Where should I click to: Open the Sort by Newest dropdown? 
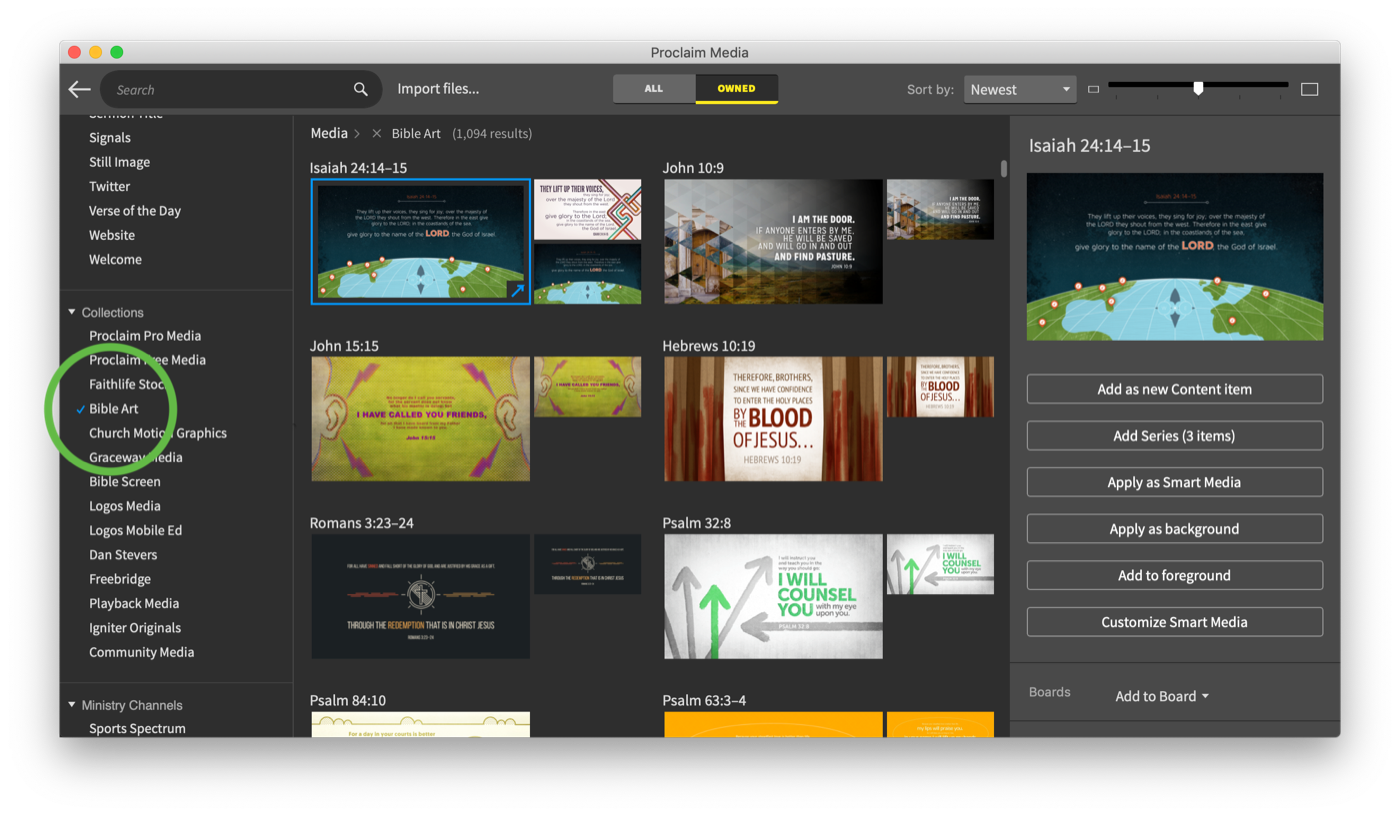1020,89
